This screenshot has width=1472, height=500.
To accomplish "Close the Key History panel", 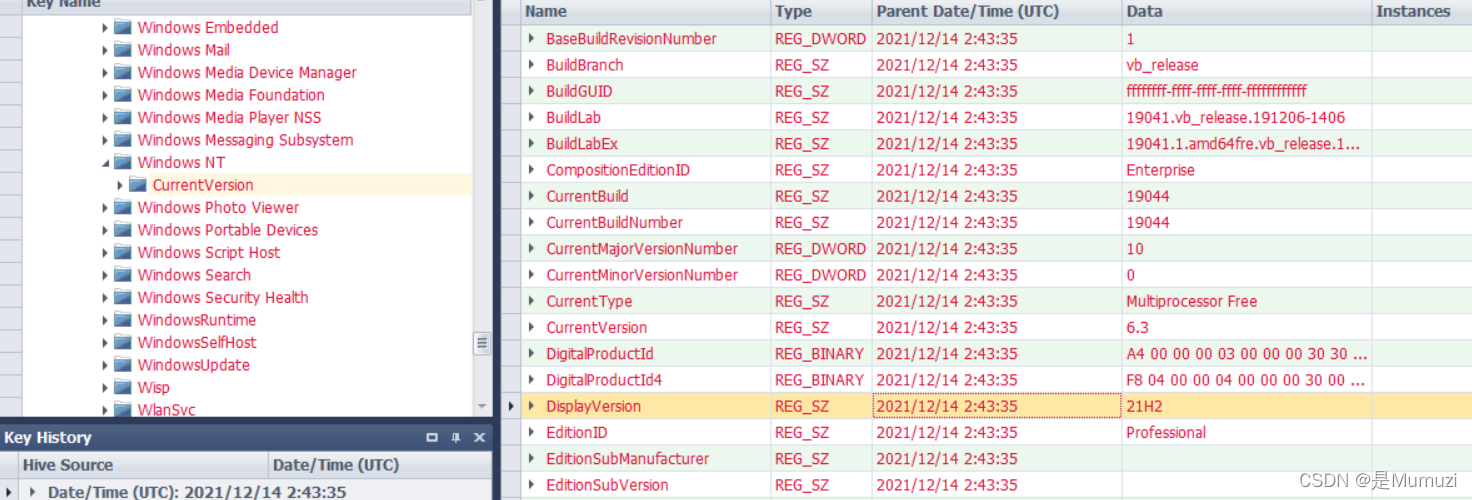I will coord(479,437).
